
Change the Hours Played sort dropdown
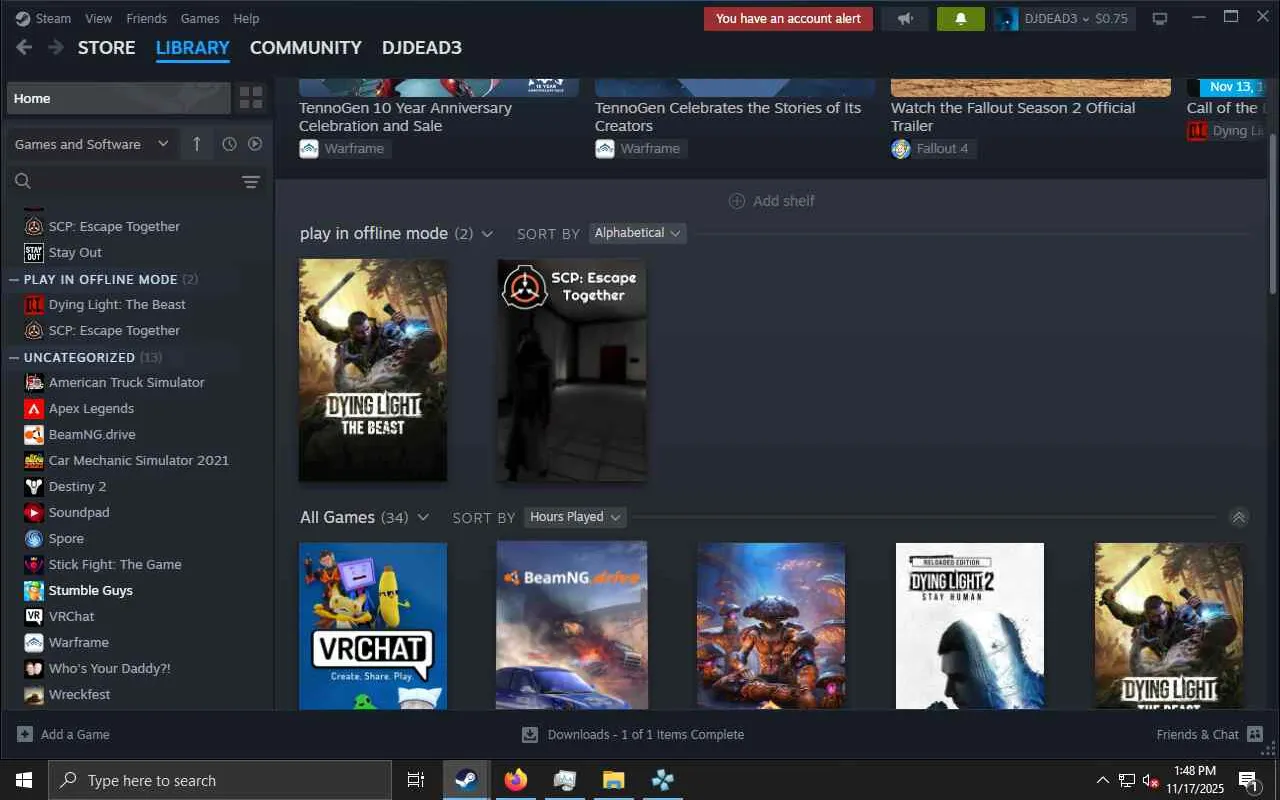tap(576, 517)
